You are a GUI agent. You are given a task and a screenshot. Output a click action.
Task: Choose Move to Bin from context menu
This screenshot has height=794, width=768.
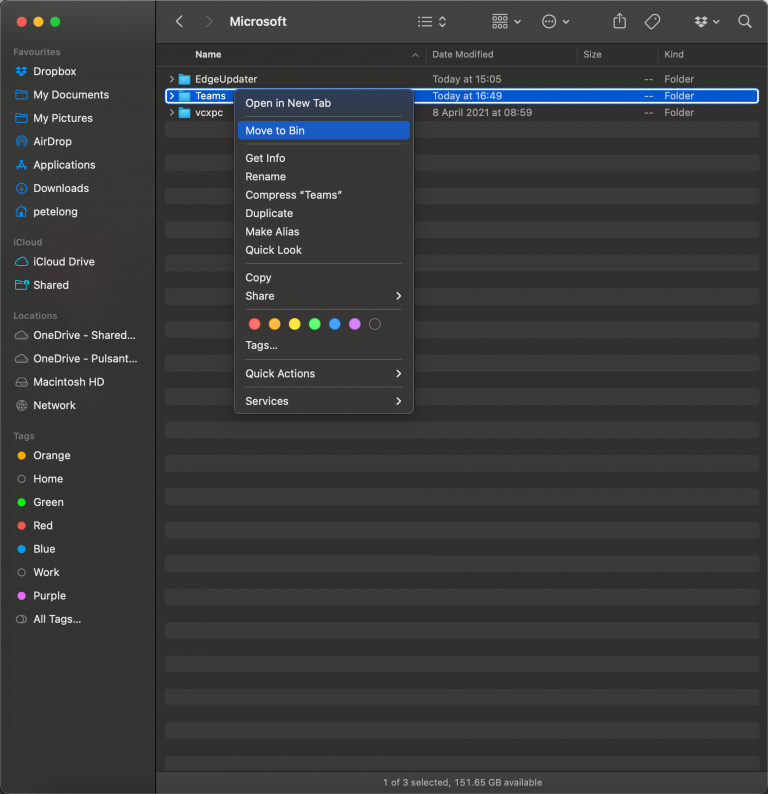point(324,130)
